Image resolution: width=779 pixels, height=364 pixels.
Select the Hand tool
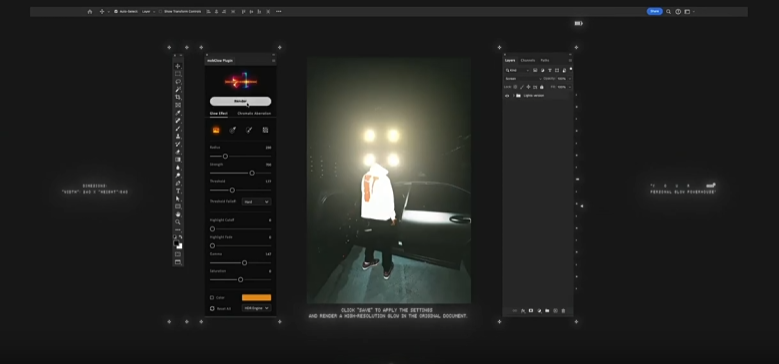click(178, 214)
